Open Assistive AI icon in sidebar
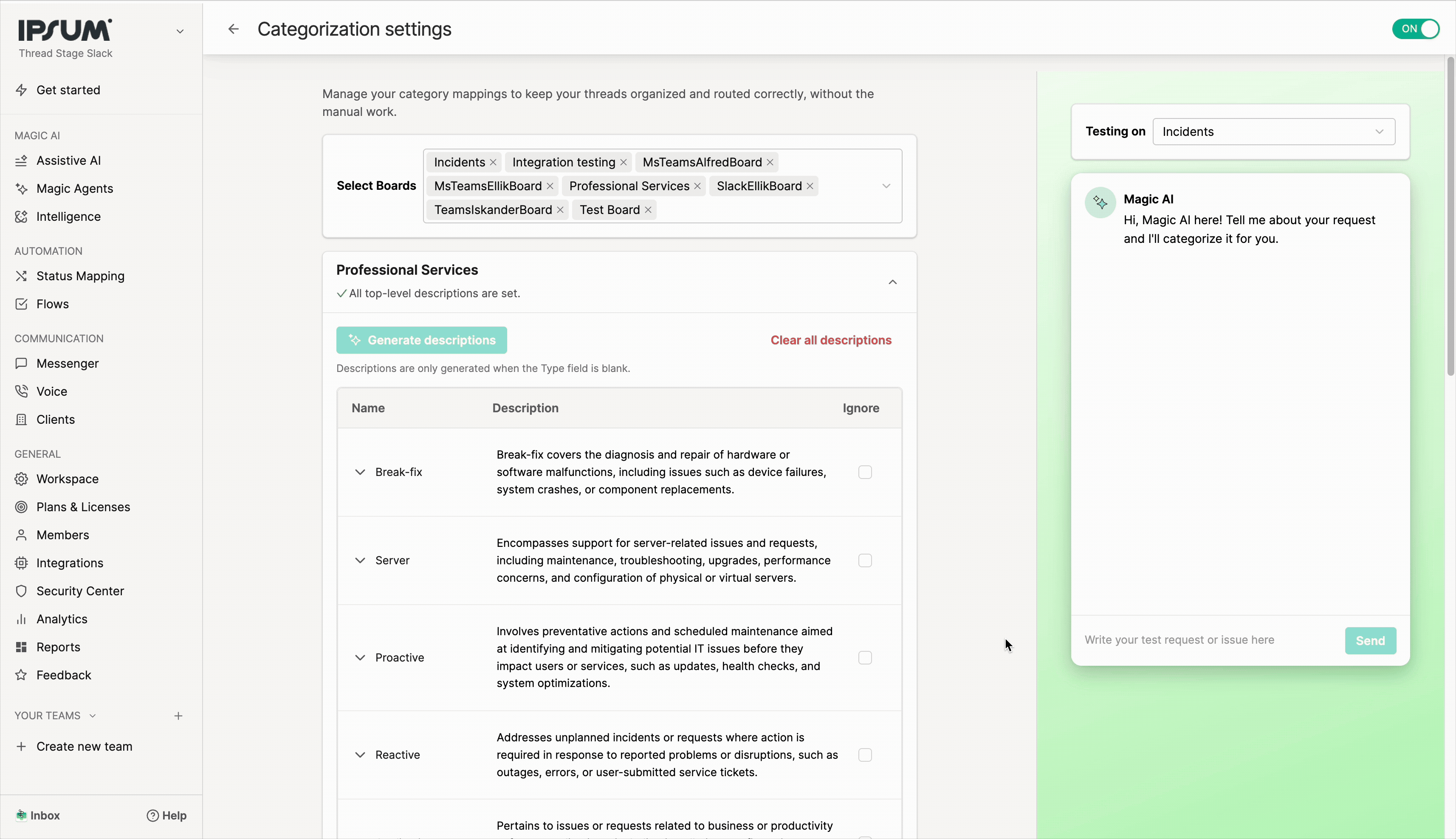 coord(21,161)
